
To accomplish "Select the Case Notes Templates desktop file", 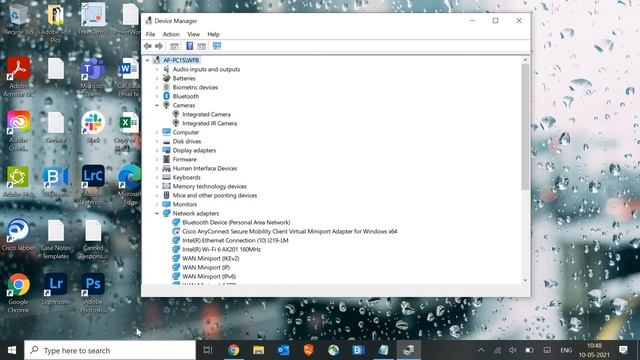I will click(56, 239).
